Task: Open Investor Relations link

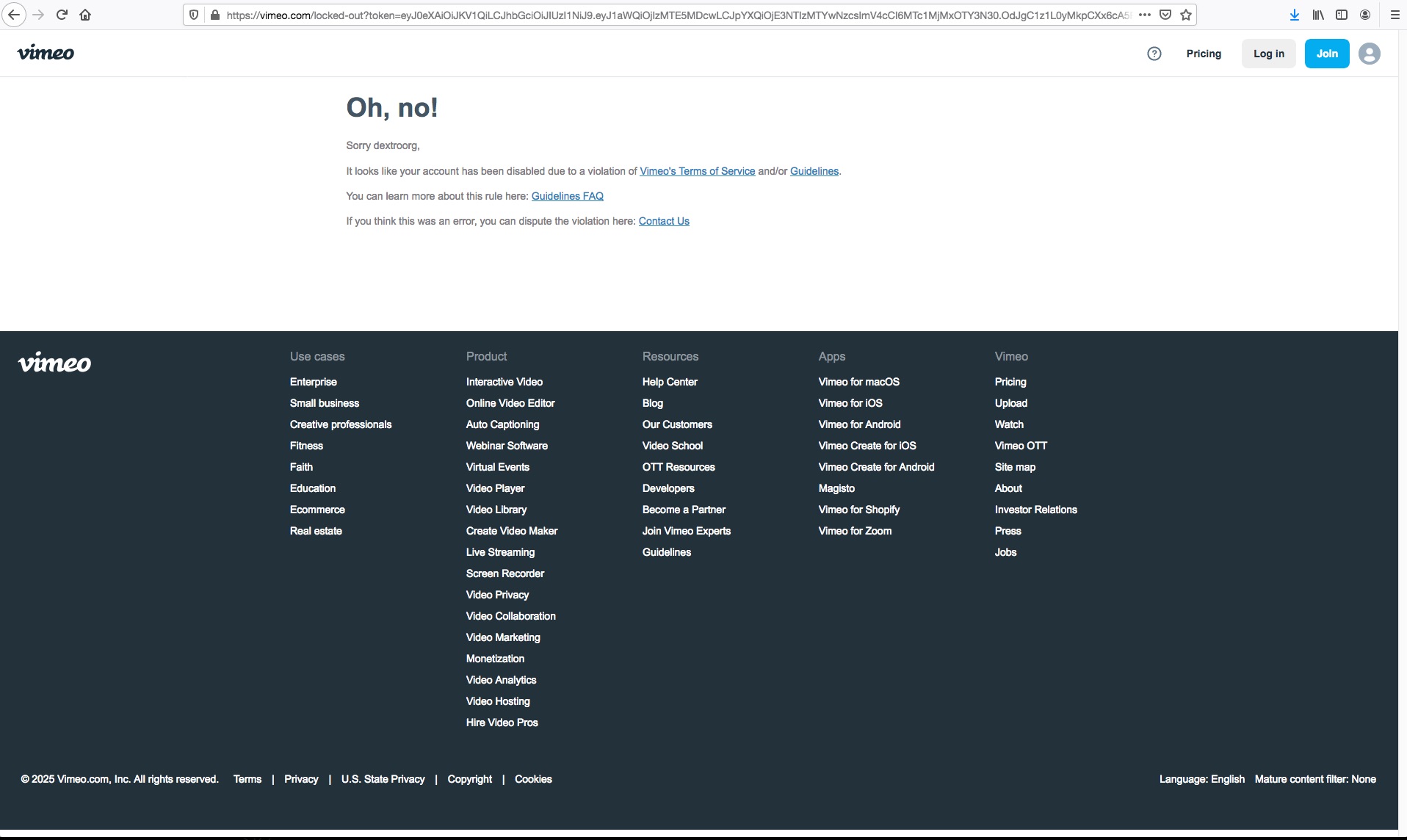Action: coord(1036,510)
